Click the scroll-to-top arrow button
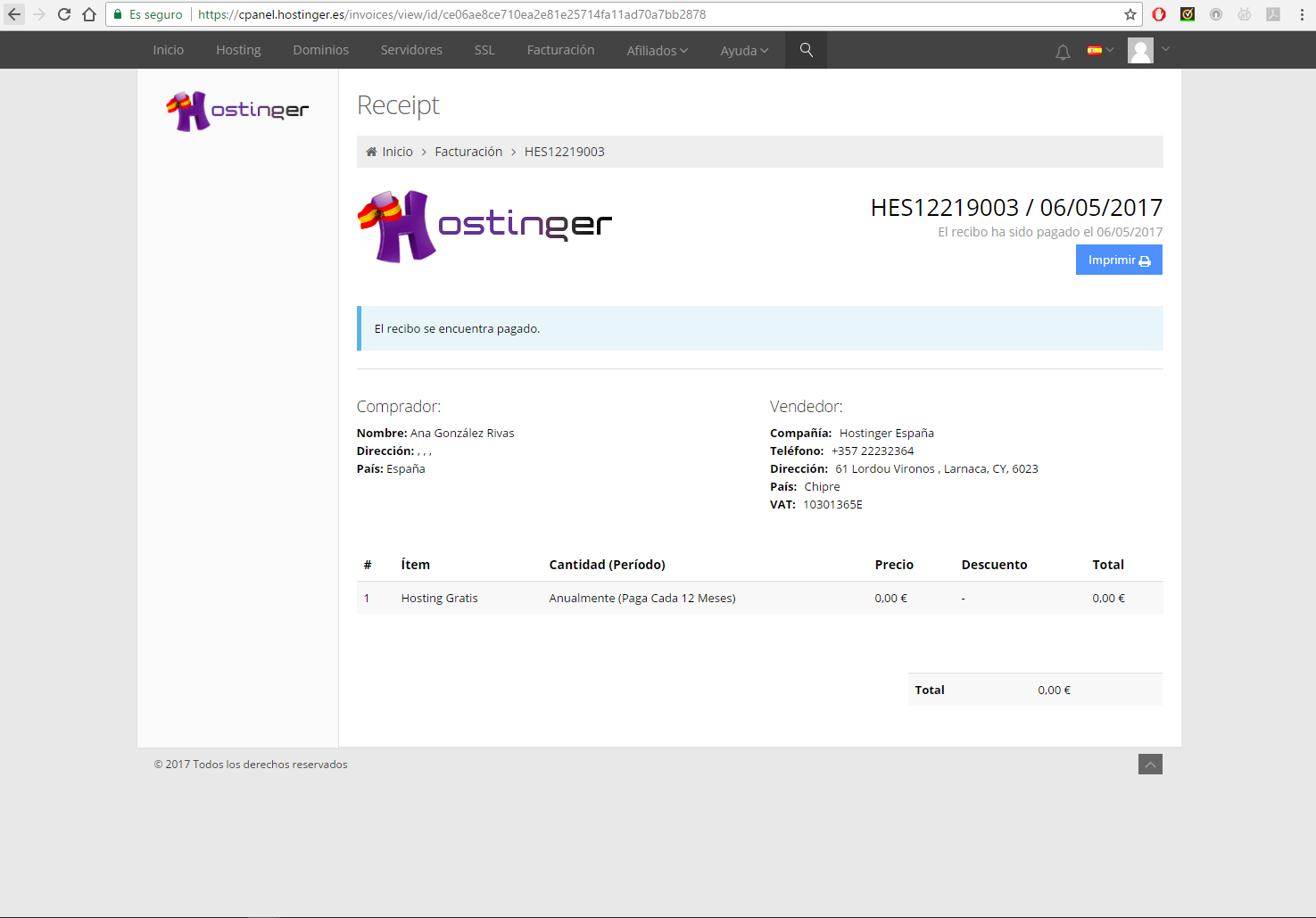The height and width of the screenshot is (918, 1316). pos(1150,765)
